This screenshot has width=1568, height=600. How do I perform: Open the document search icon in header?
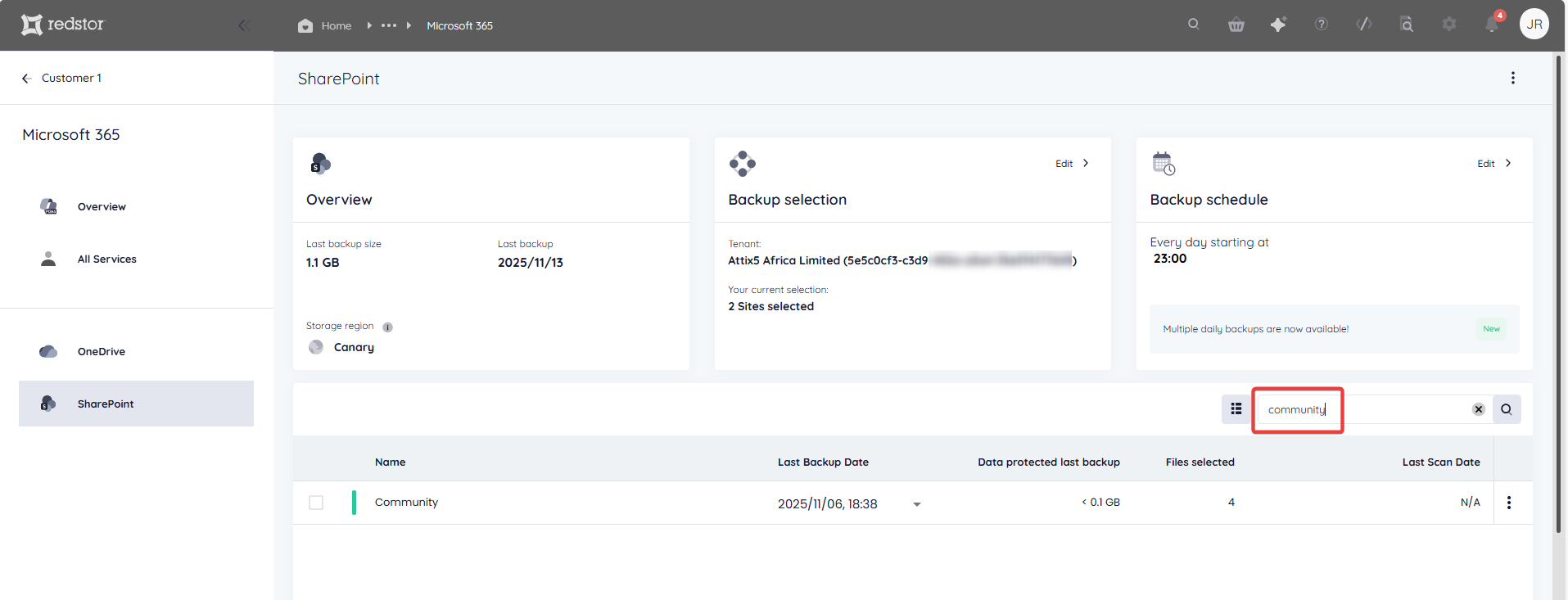point(1407,25)
